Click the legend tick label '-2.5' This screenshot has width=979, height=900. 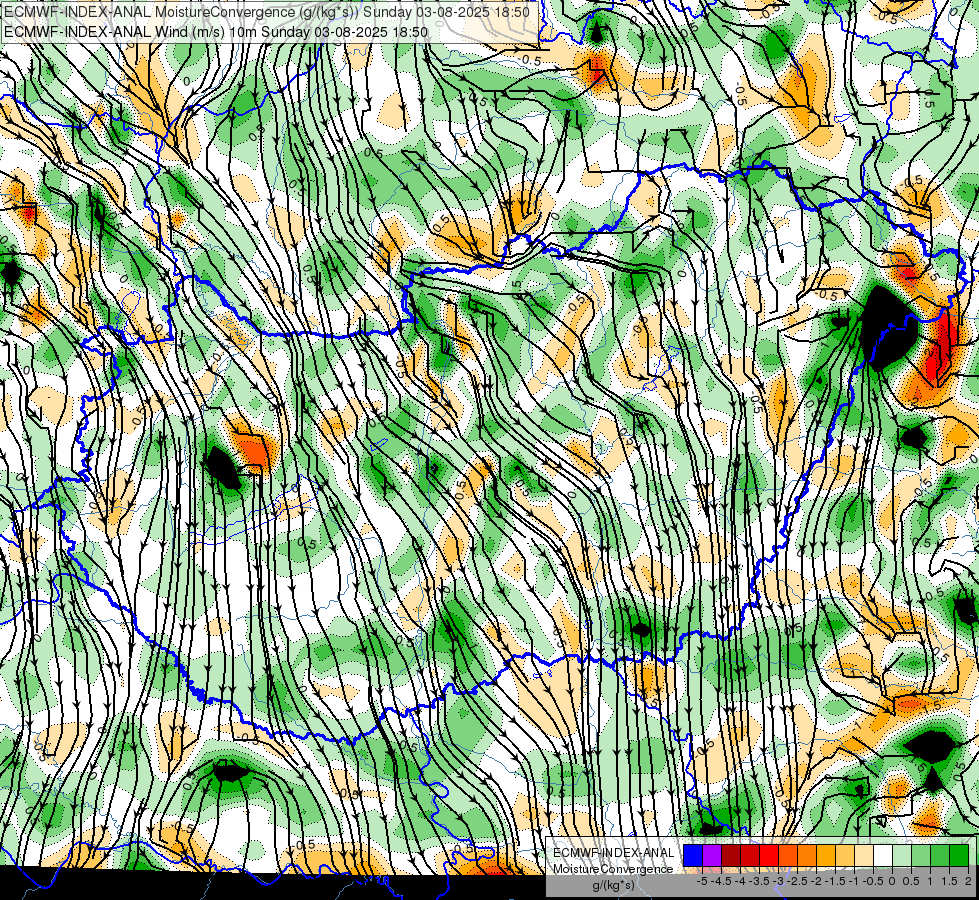coord(797,881)
